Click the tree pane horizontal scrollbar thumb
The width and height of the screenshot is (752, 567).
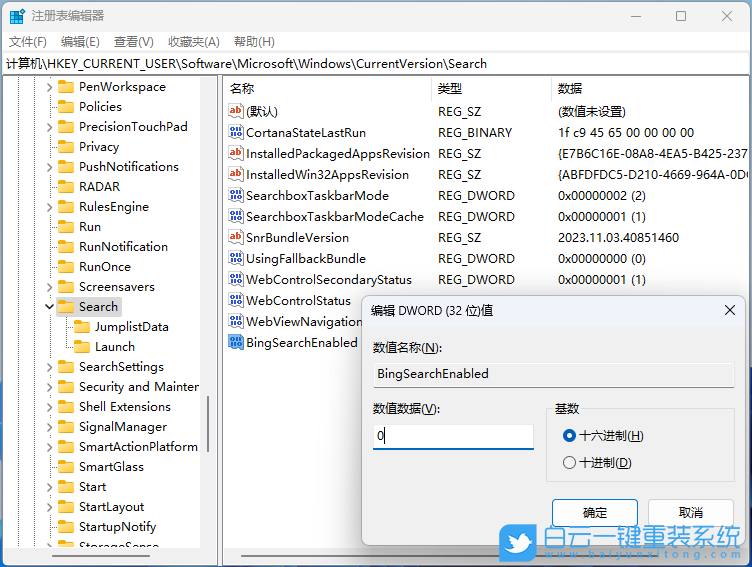[x=101, y=556]
